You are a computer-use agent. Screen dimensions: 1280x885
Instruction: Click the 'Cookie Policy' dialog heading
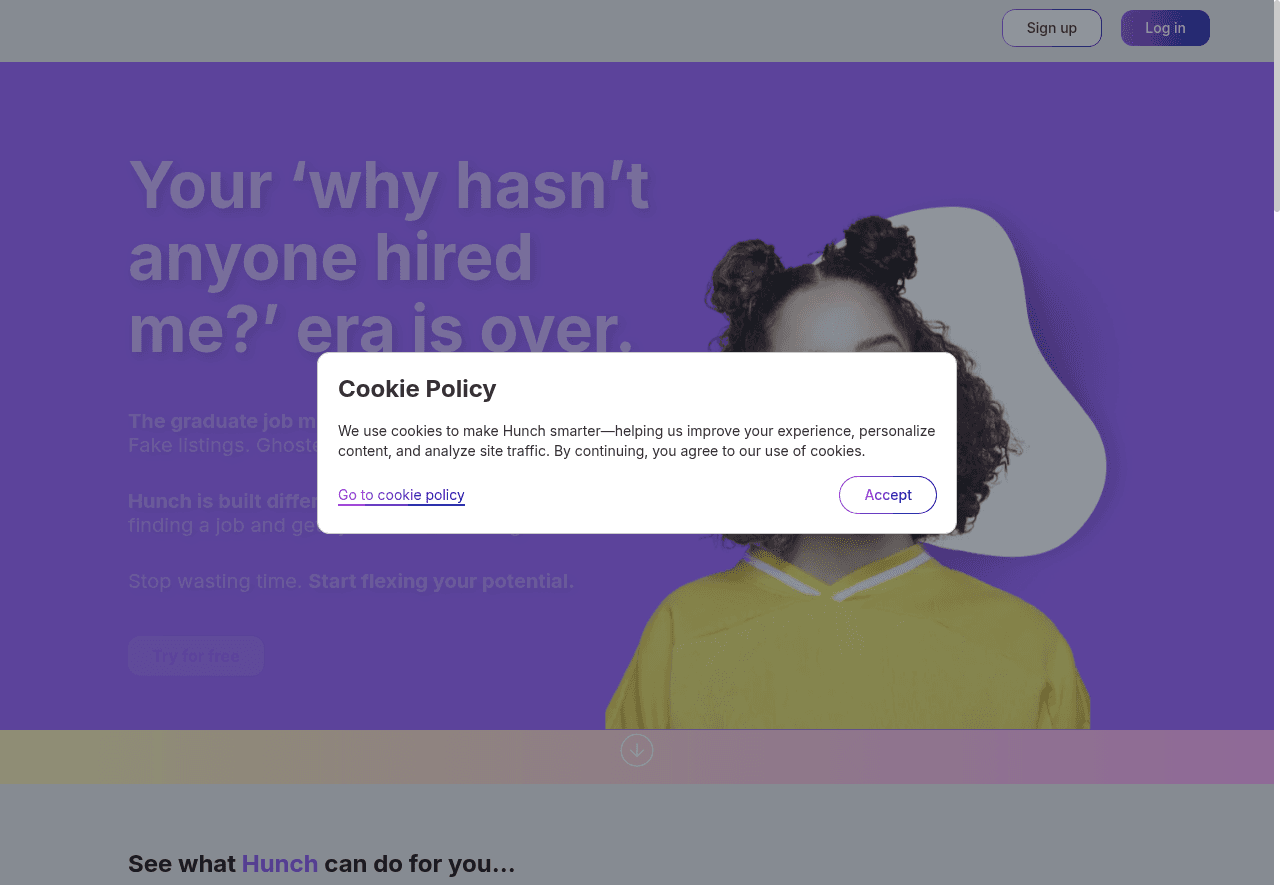click(417, 389)
